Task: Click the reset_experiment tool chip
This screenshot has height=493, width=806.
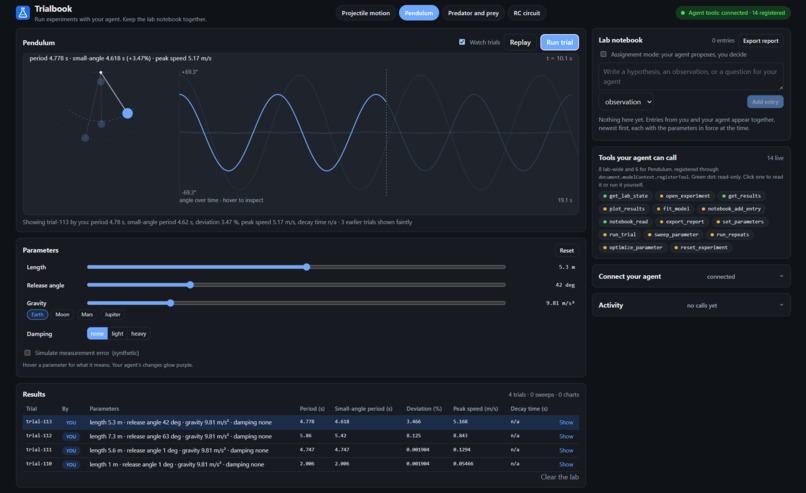Action: pos(701,247)
